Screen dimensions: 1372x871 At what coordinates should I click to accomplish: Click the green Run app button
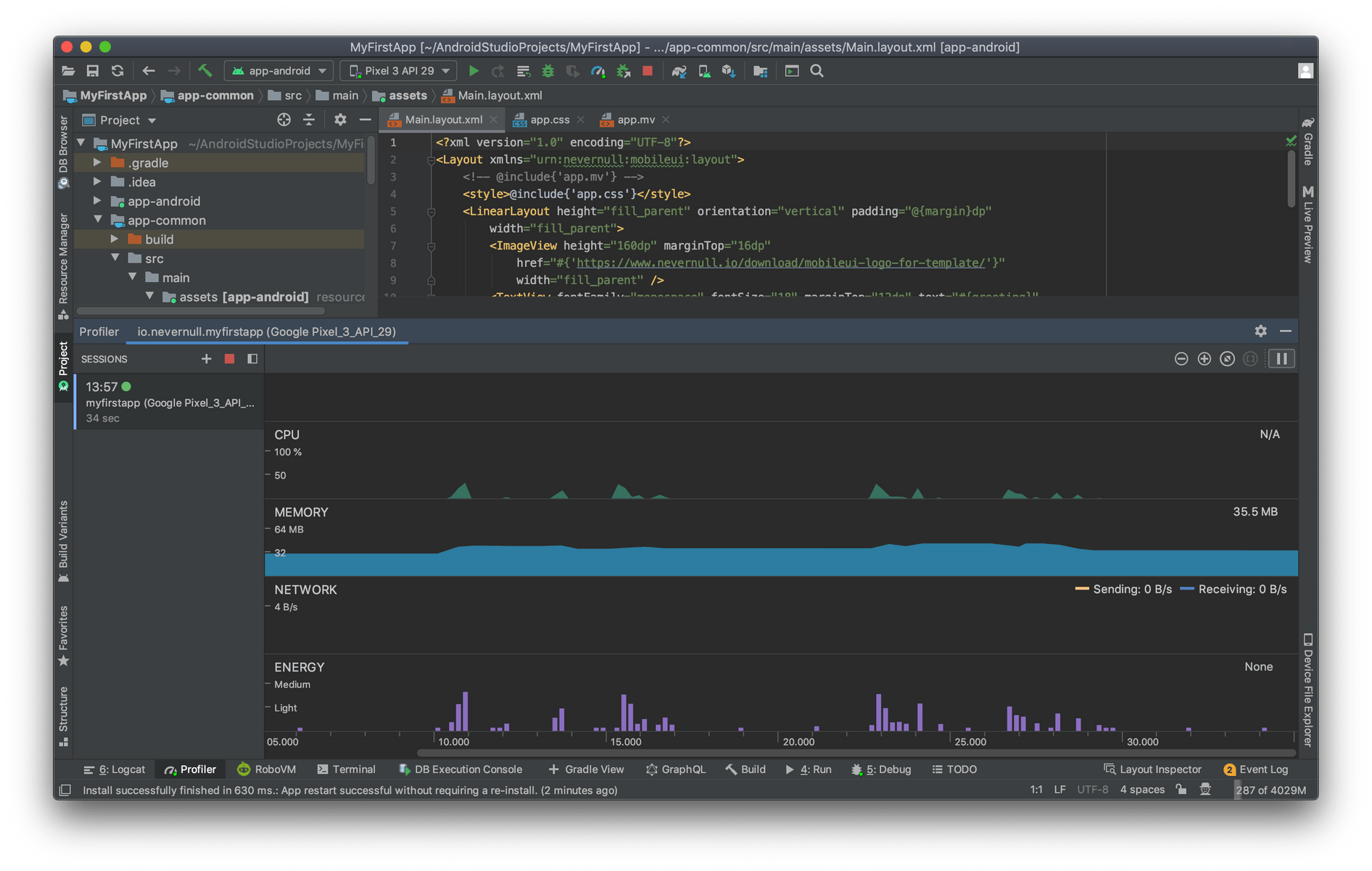click(474, 71)
